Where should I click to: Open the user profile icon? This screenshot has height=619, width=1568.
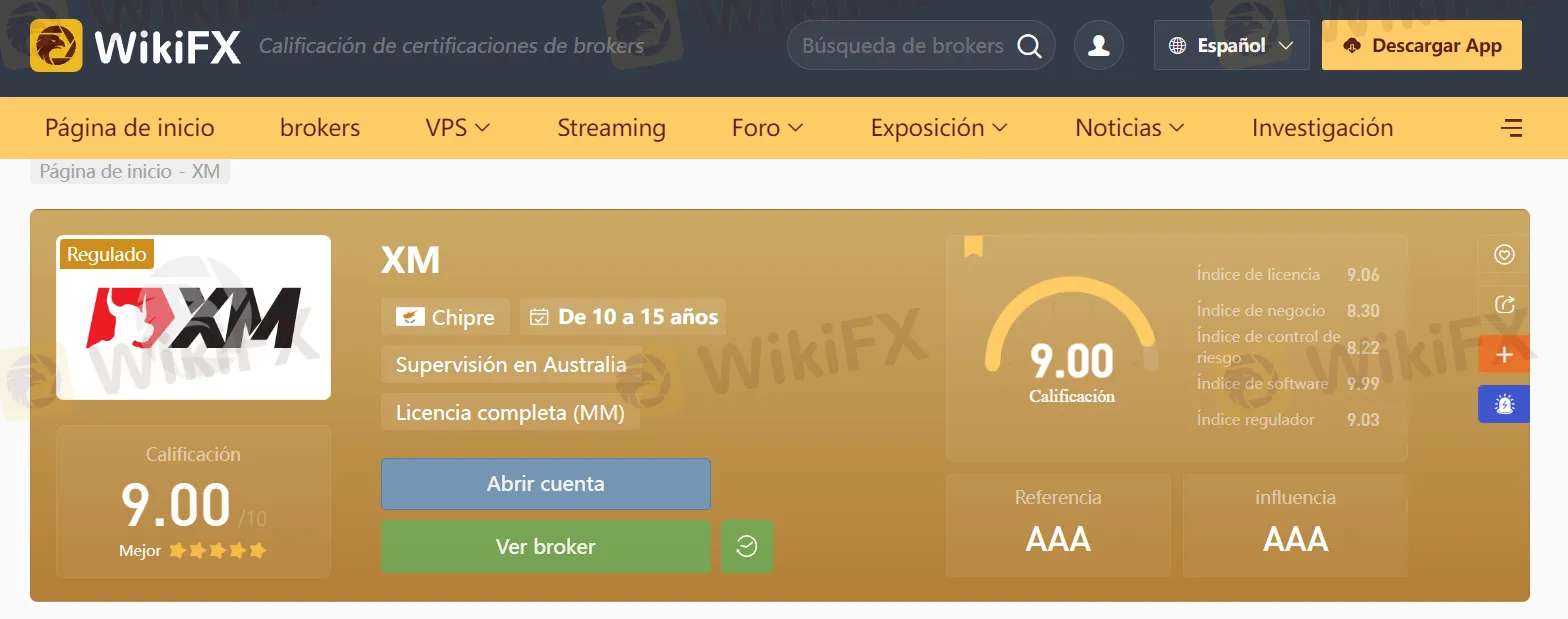point(1099,46)
